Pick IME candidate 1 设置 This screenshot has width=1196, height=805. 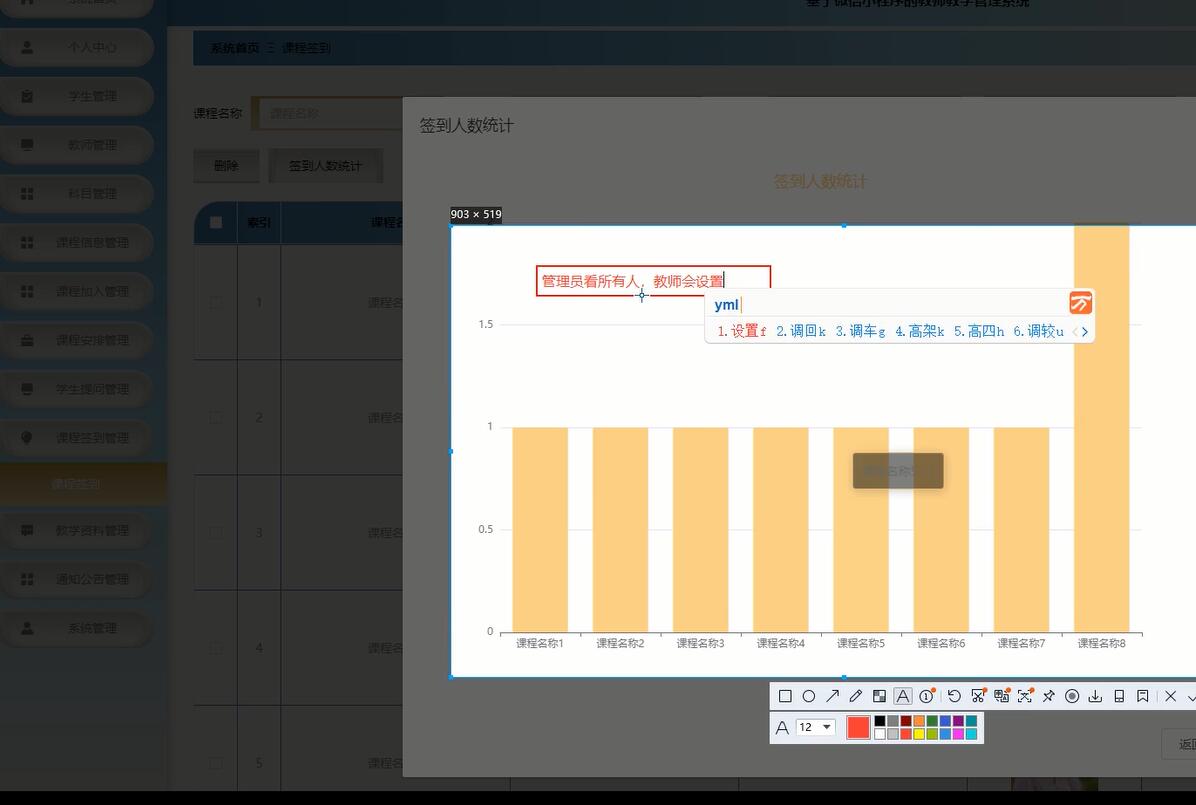(741, 331)
